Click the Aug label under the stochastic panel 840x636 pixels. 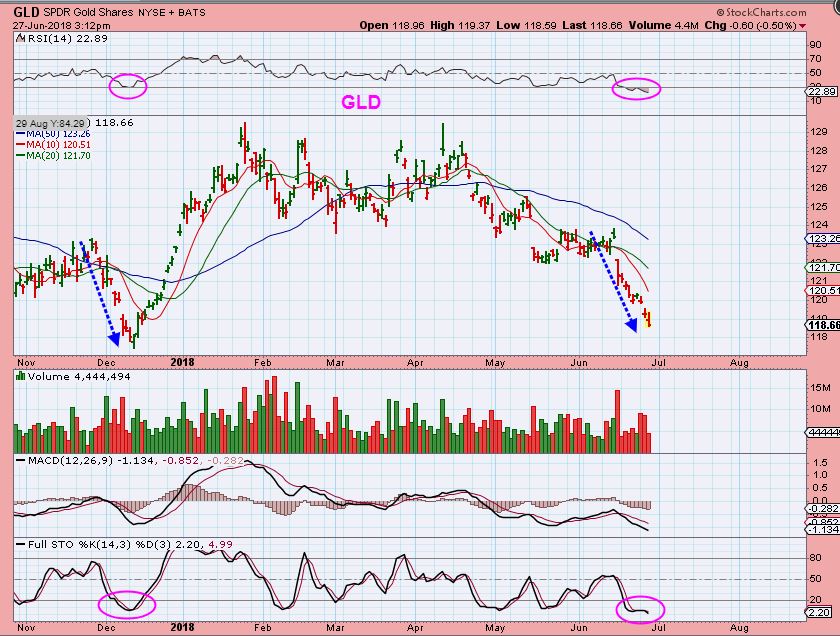click(739, 627)
